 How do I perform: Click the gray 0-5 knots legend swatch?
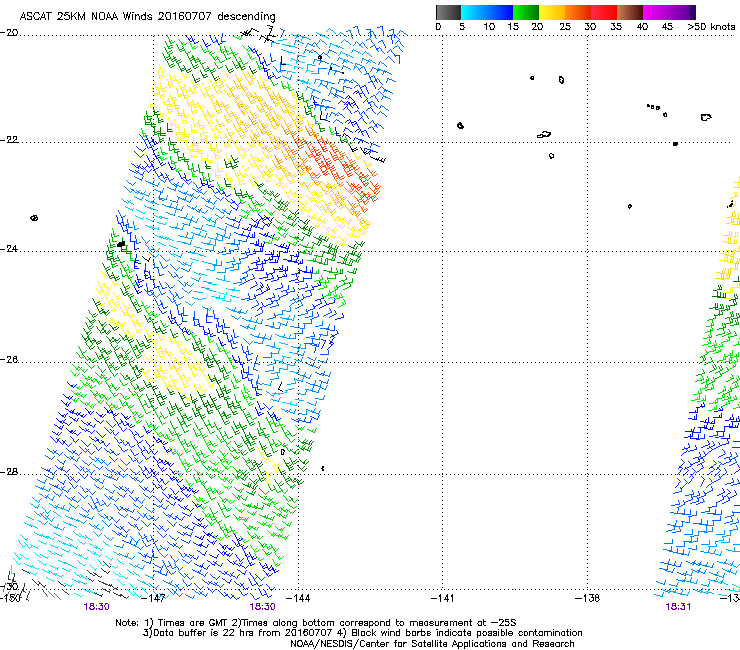tap(448, 12)
